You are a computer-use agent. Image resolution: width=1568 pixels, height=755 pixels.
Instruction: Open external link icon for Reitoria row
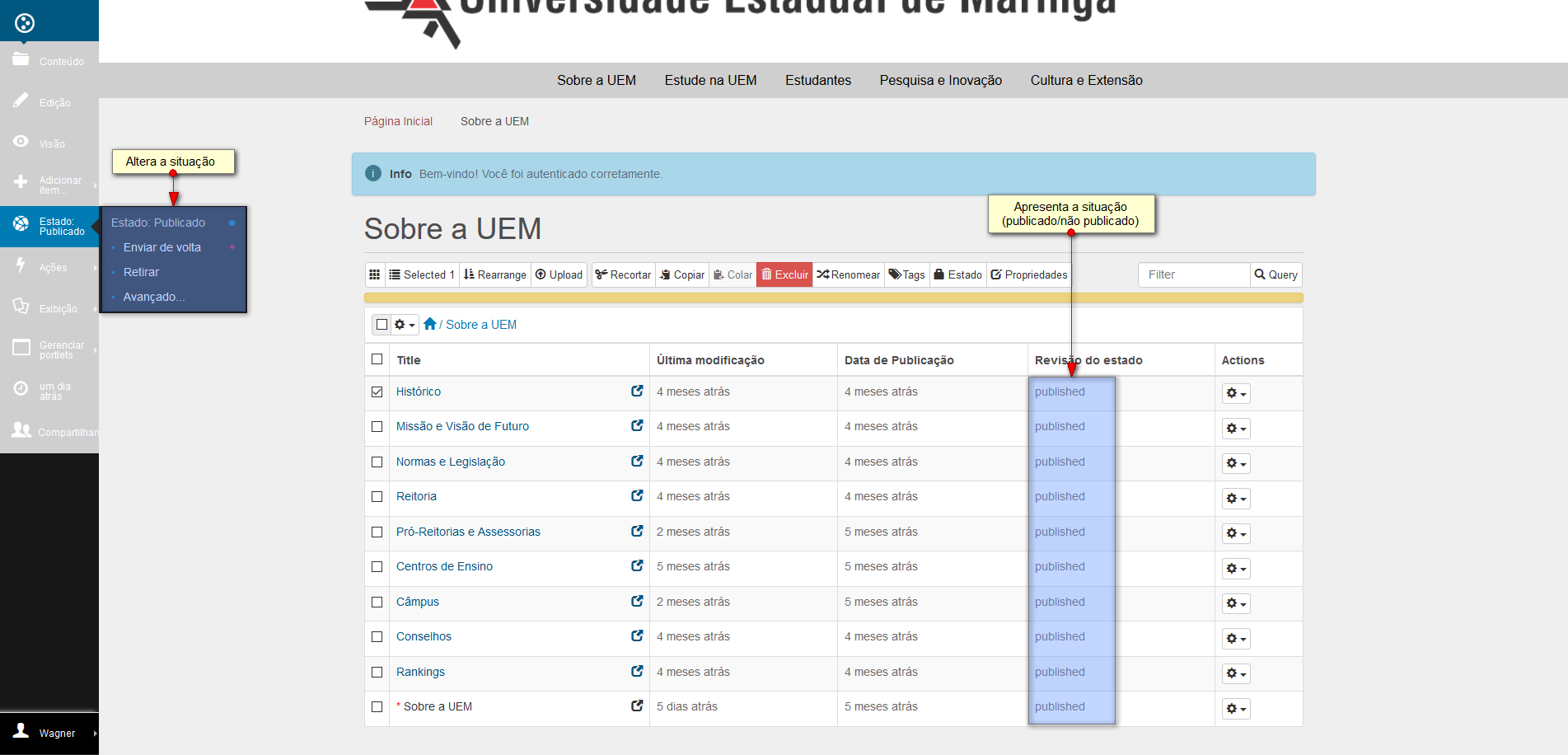tap(637, 495)
